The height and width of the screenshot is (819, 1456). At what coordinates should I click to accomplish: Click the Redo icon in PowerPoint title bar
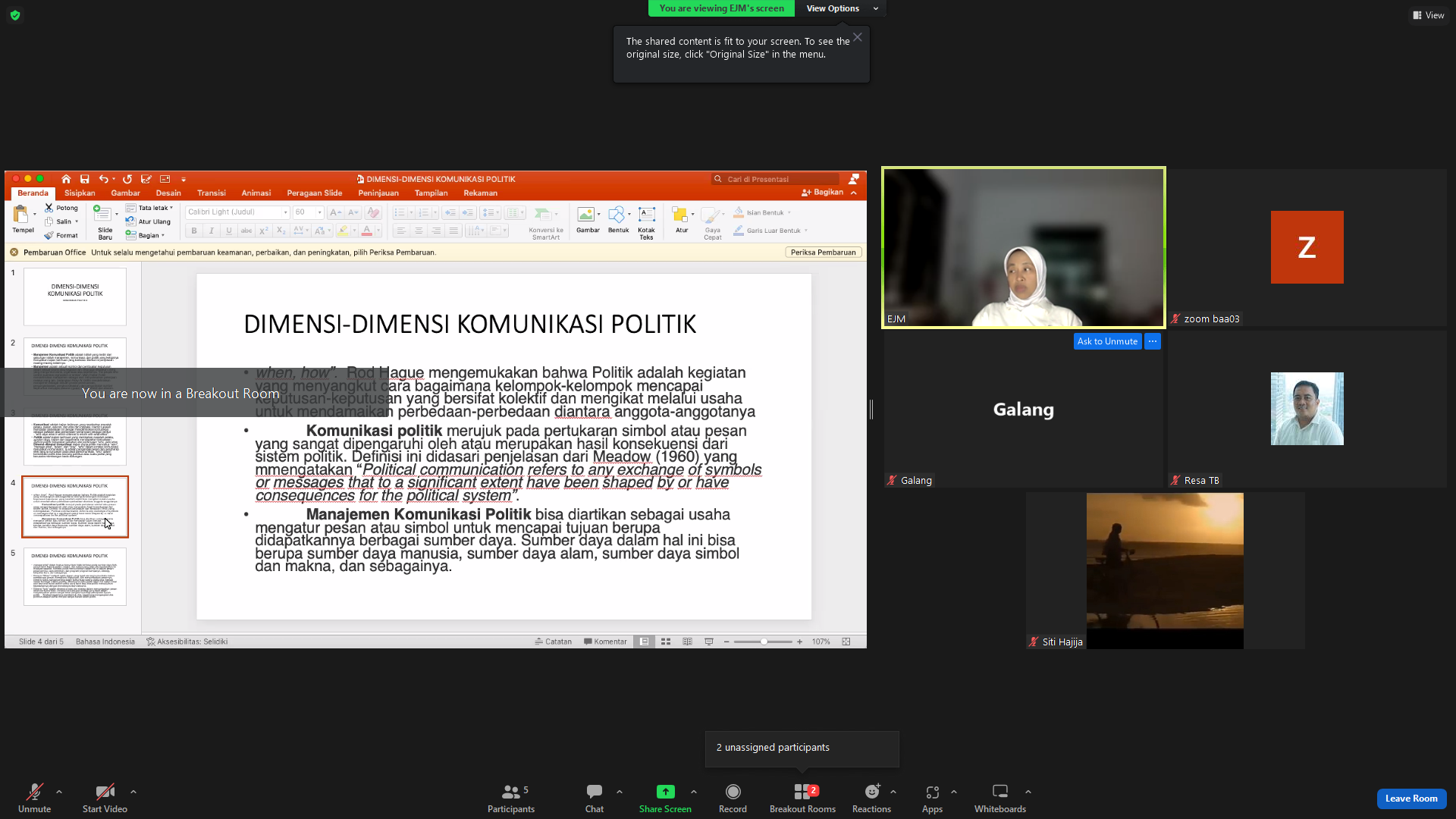tap(127, 179)
